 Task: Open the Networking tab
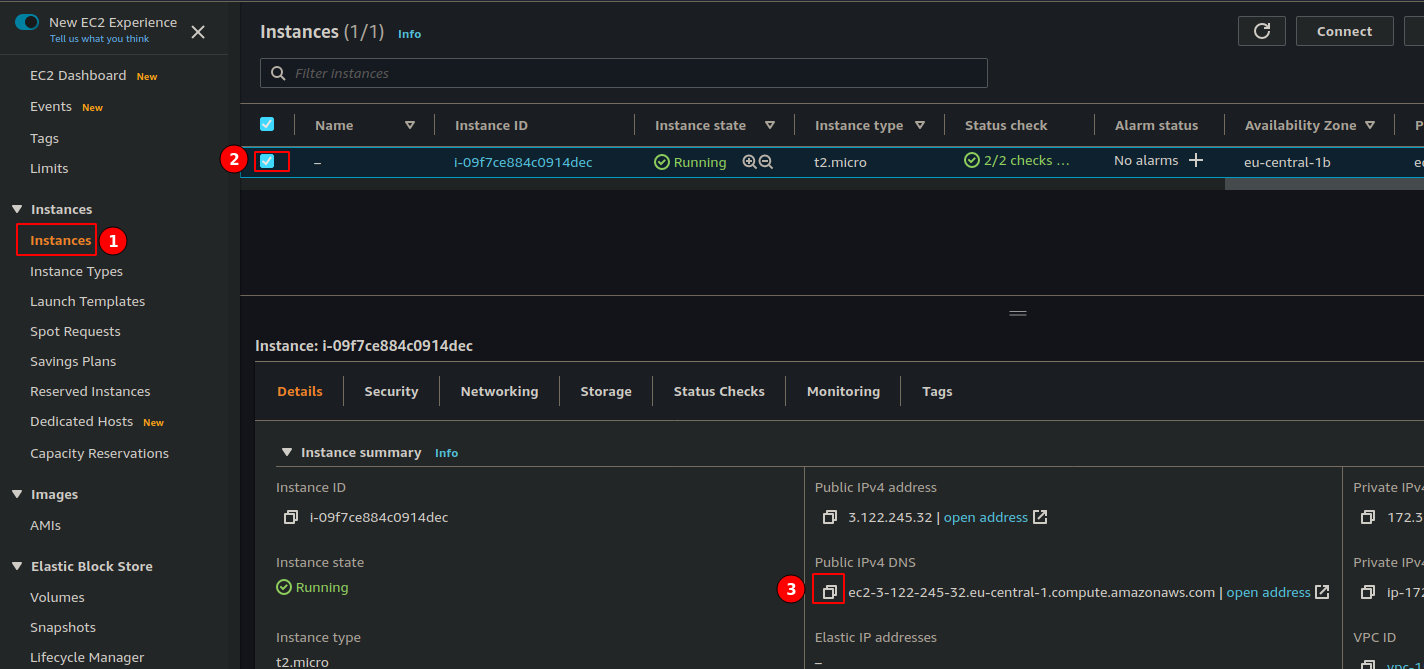pyautogui.click(x=499, y=391)
